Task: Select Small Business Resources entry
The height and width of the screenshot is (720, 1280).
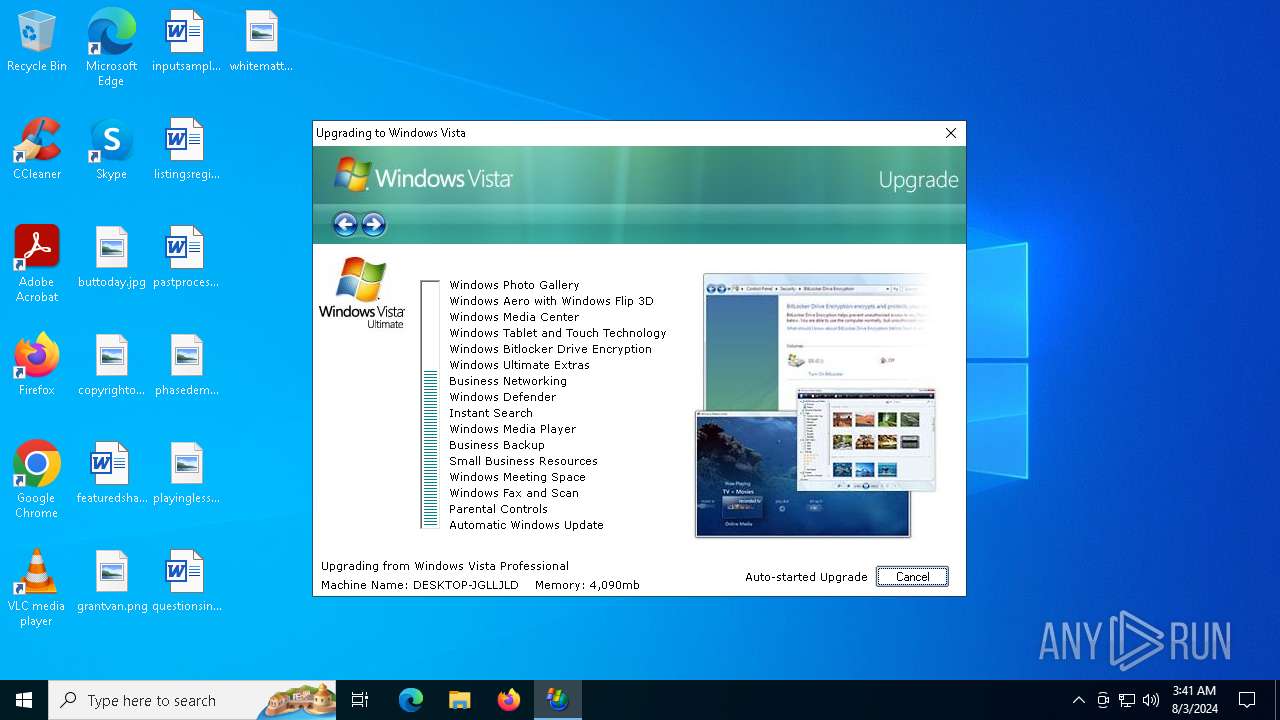Action: point(523,461)
